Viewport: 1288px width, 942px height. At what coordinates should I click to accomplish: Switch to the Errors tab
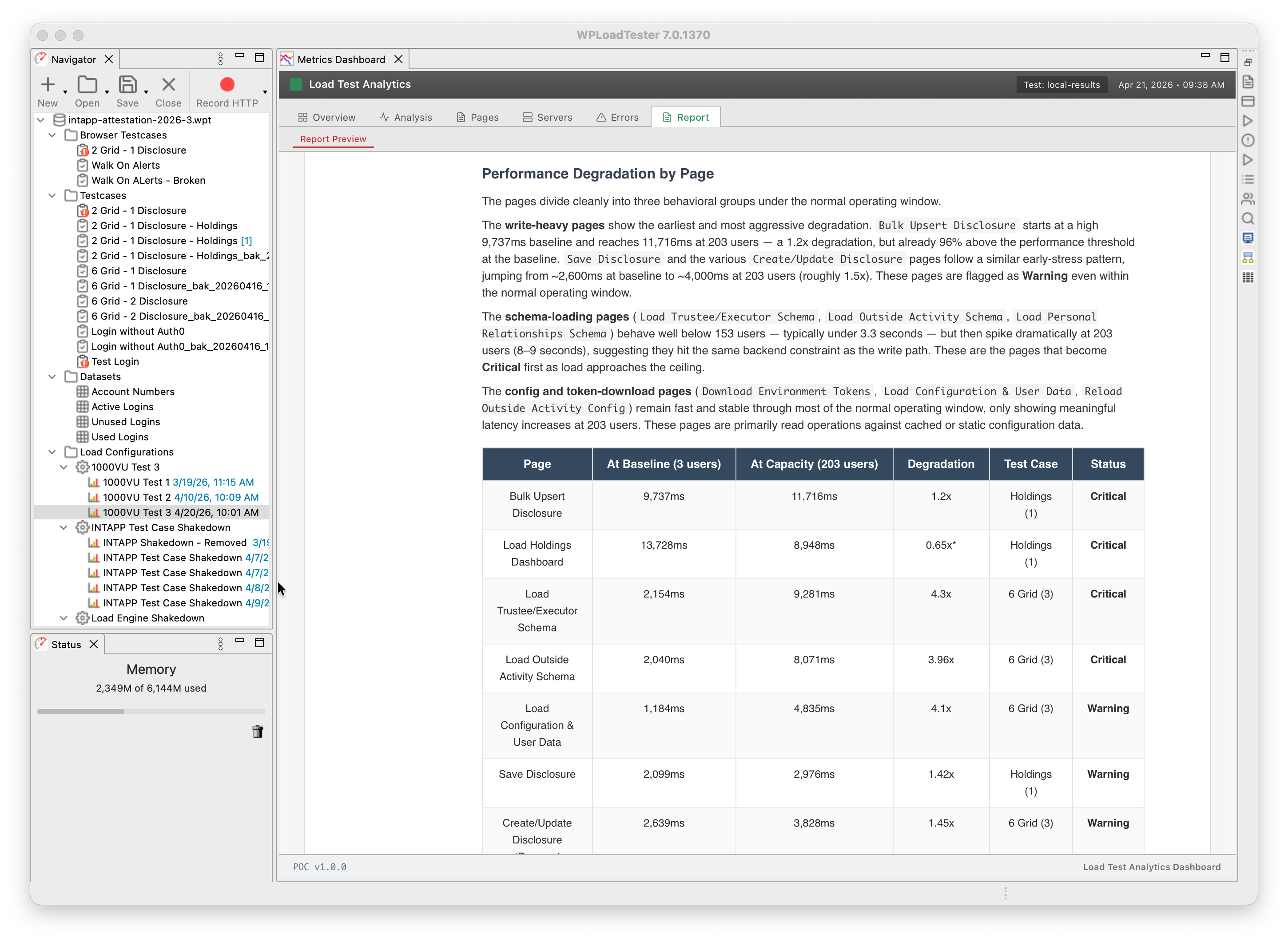click(617, 117)
